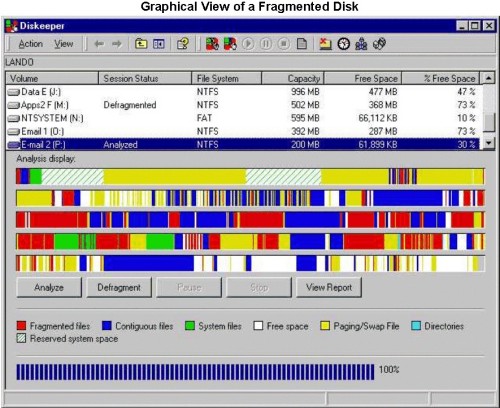500x408 pixels.
Task: Click the Analyzed status cell
Action: click(x=120, y=145)
